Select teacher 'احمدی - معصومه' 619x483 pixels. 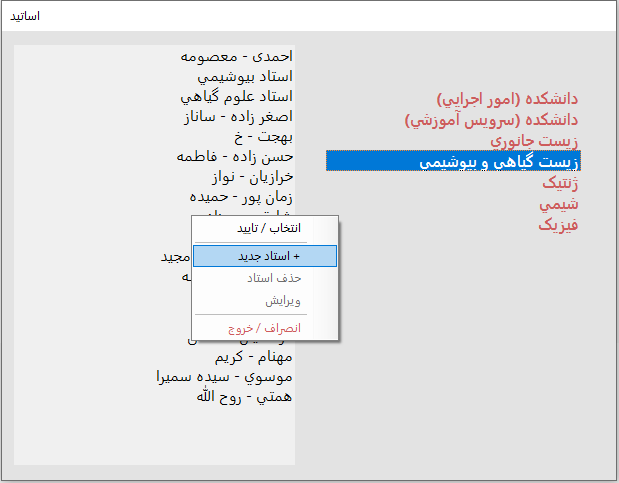[237, 57]
